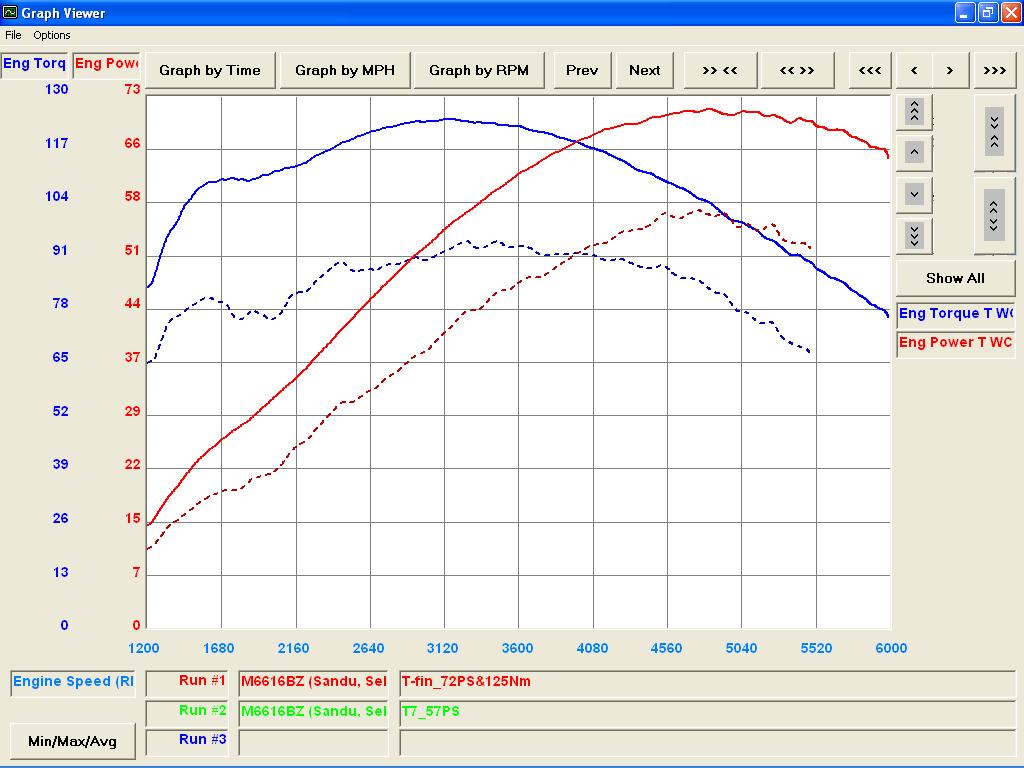Open the Options menu
1024x768 pixels.
pos(52,35)
